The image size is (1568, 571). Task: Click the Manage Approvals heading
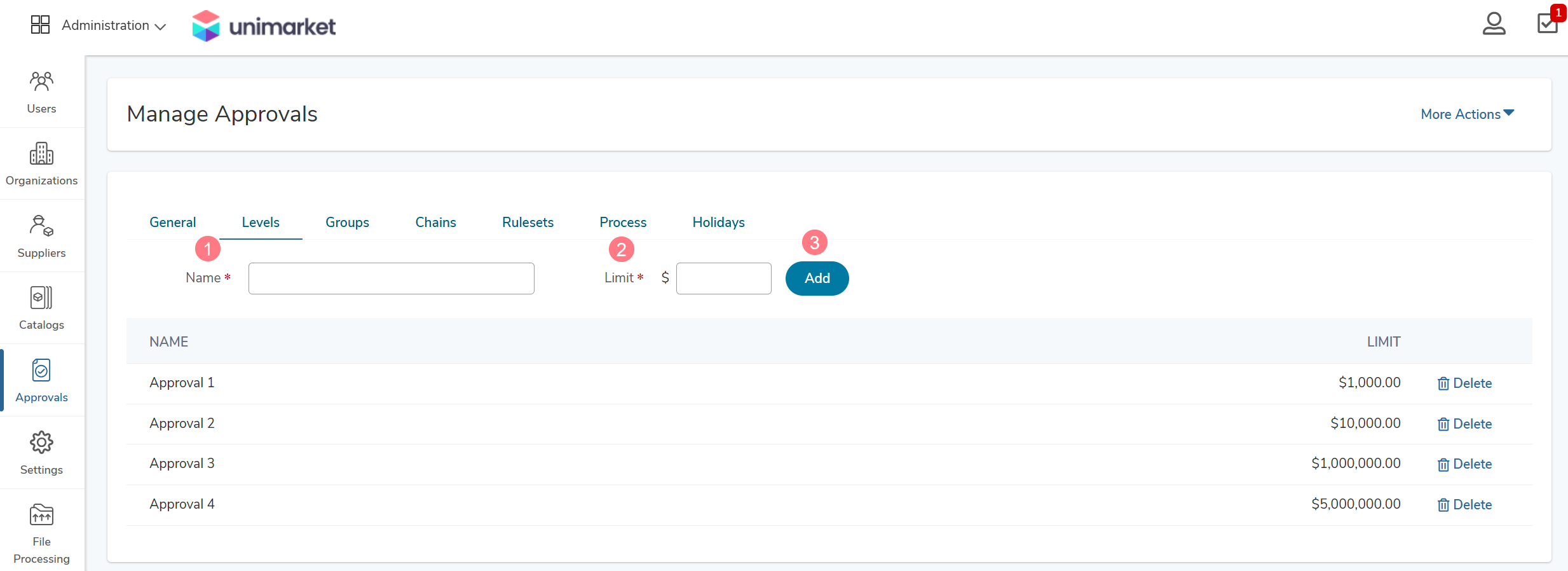[222, 114]
